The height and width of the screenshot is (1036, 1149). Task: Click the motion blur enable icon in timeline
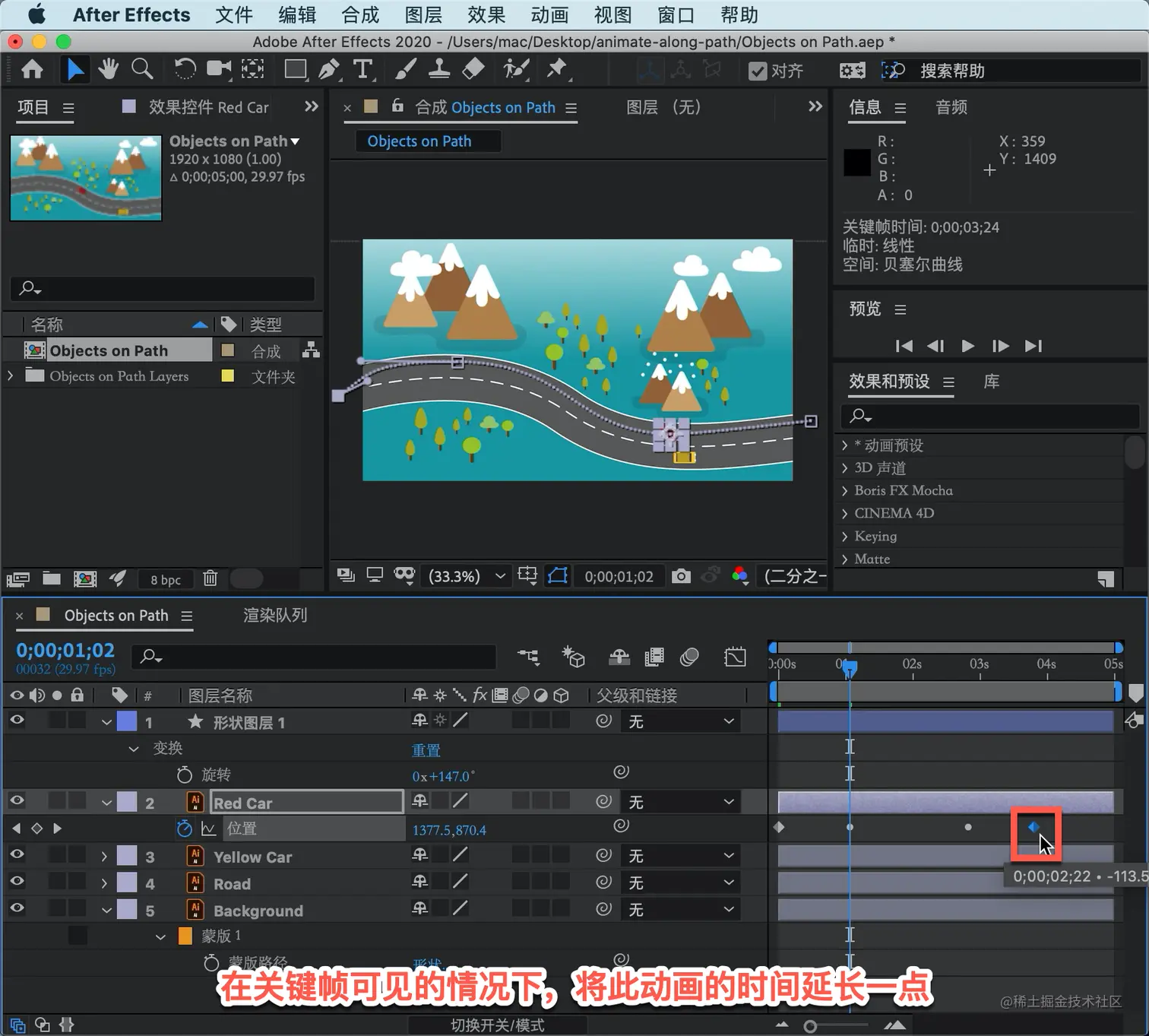click(689, 657)
